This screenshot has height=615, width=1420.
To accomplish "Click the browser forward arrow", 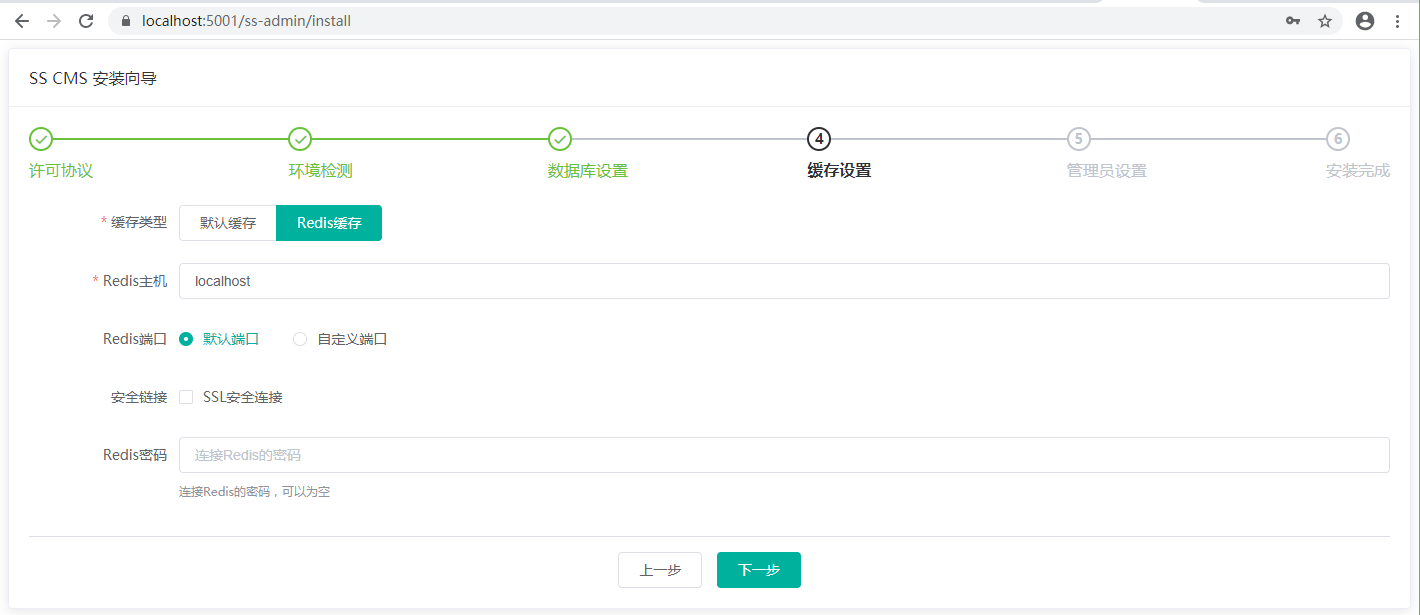I will tap(54, 21).
